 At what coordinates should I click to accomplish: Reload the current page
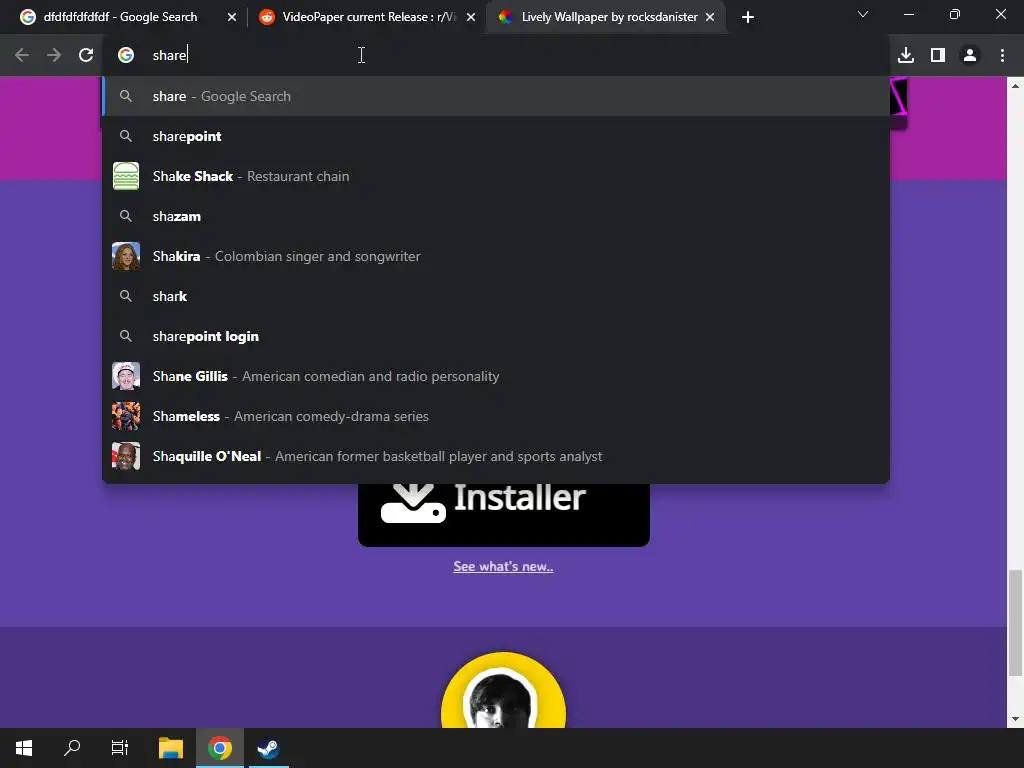click(86, 56)
